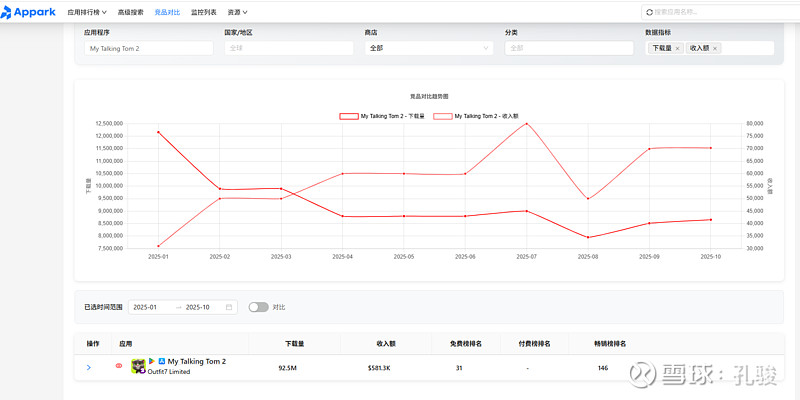Remove the 下载量 tag
This screenshot has width=800, height=400.
tap(677, 48)
